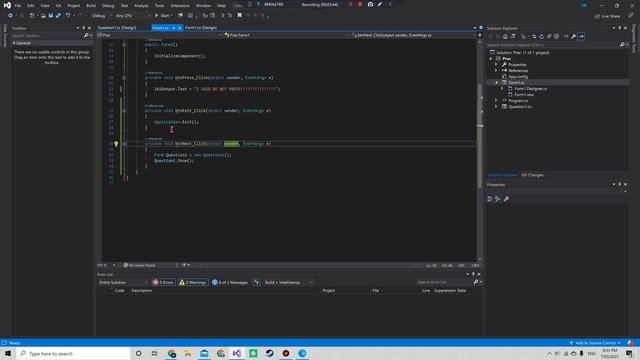640x360 pixels.
Task: Open the Extensions menu
Action: (x=180, y=6)
